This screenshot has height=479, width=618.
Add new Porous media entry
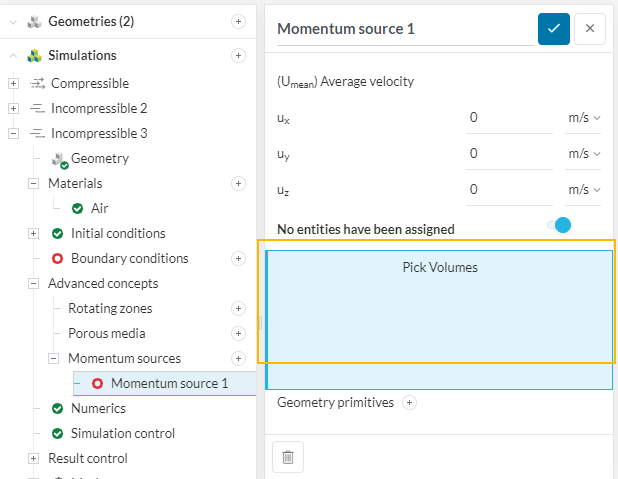pos(238,334)
